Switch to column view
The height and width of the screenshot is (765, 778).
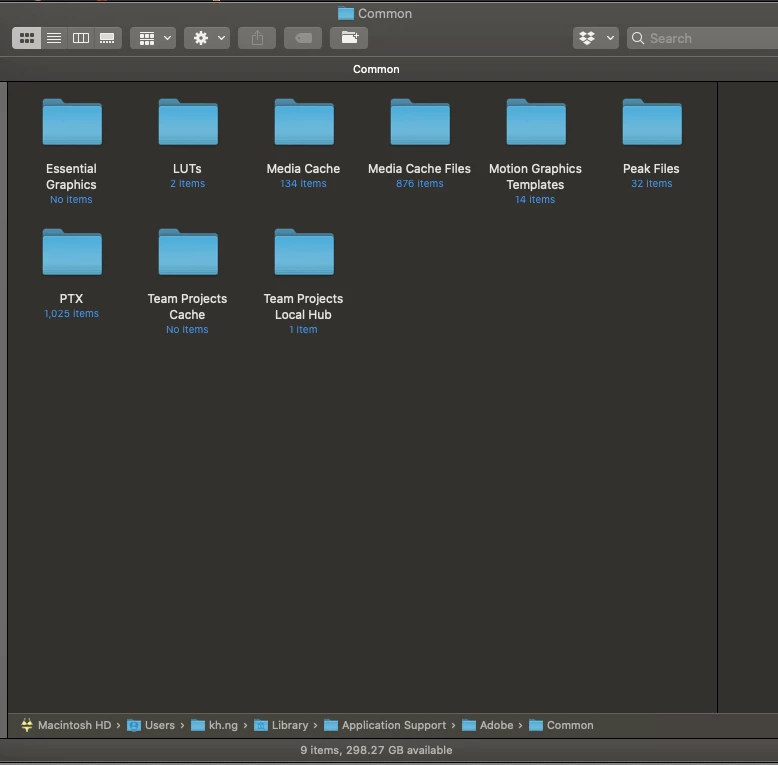click(x=81, y=38)
